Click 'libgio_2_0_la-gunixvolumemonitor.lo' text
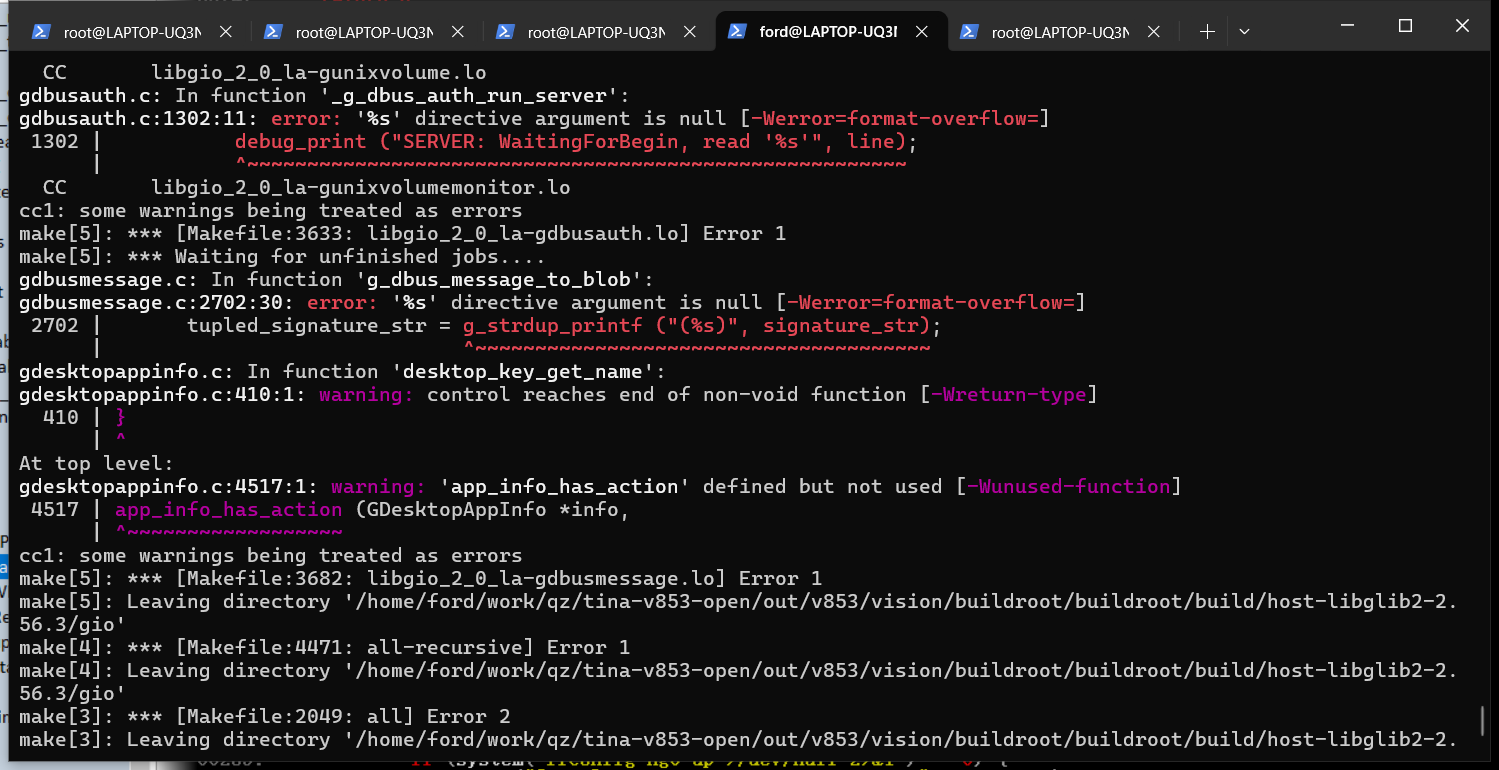This screenshot has width=1499, height=770. [361, 187]
